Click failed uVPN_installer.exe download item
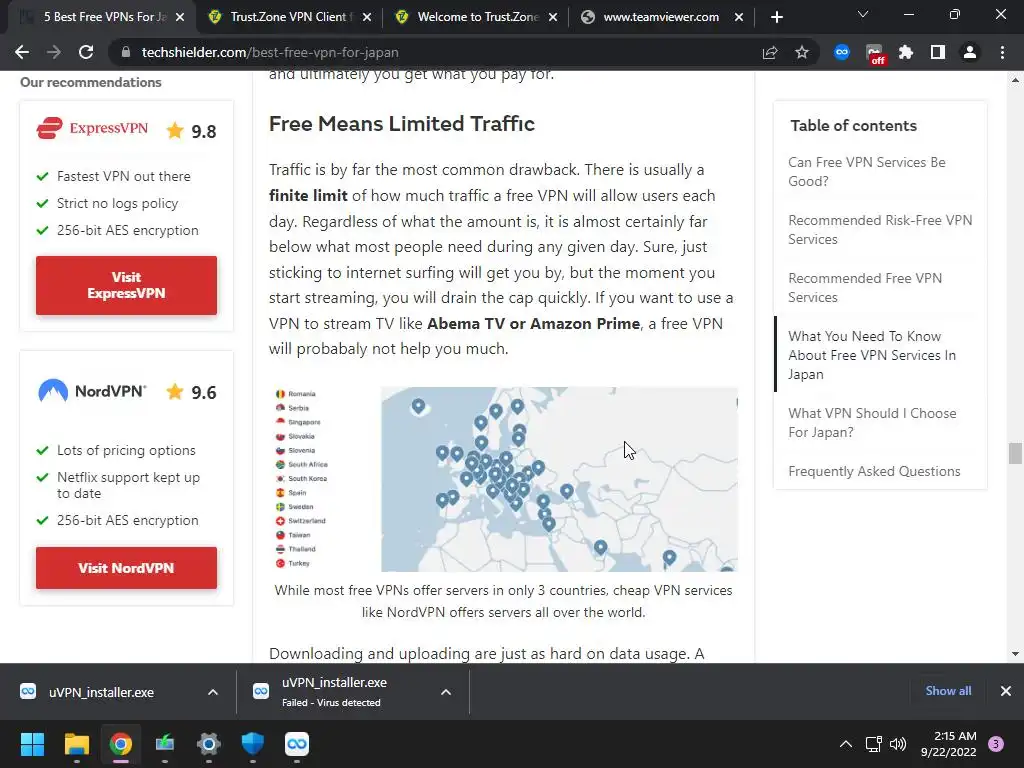The image size is (1024, 768). click(333, 692)
